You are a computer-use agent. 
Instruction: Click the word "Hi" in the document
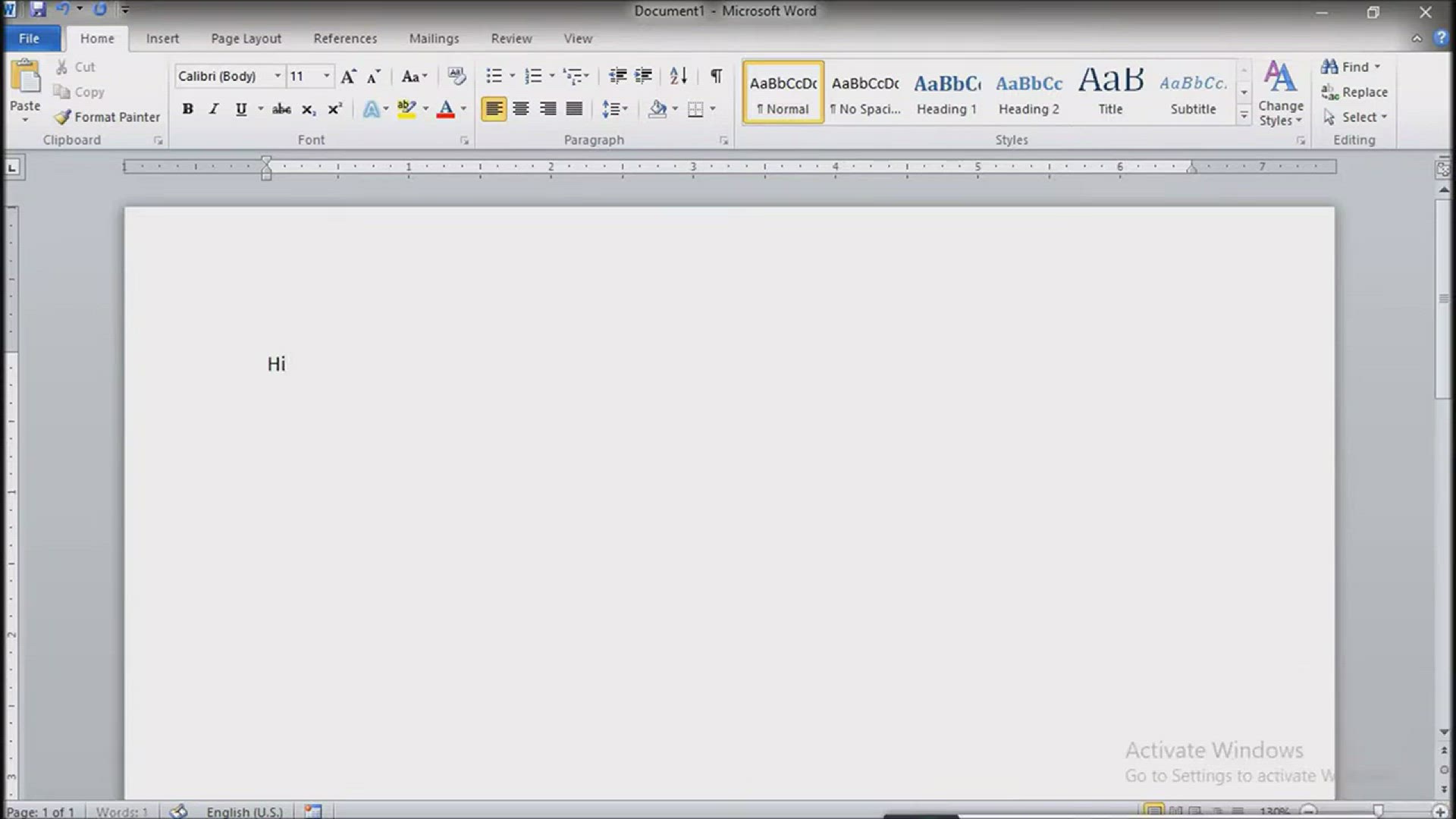point(276,364)
